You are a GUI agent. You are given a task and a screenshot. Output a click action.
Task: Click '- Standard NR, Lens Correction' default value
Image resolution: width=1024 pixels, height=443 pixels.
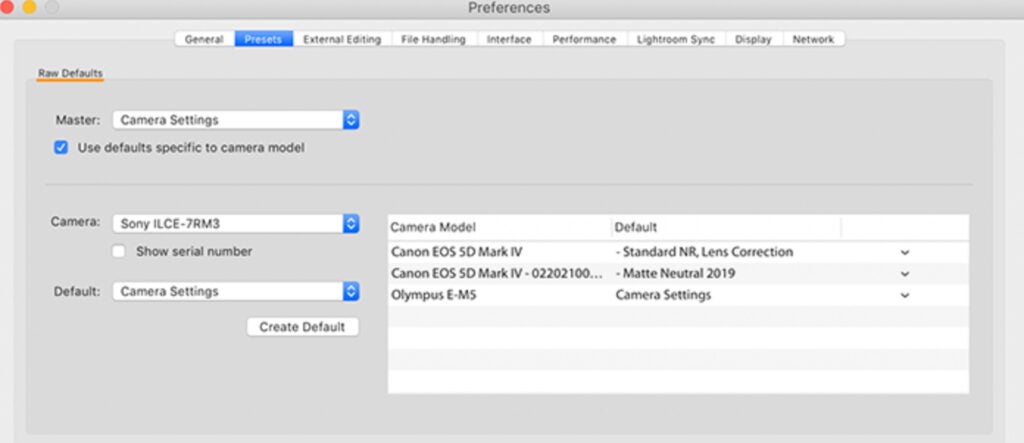704,252
